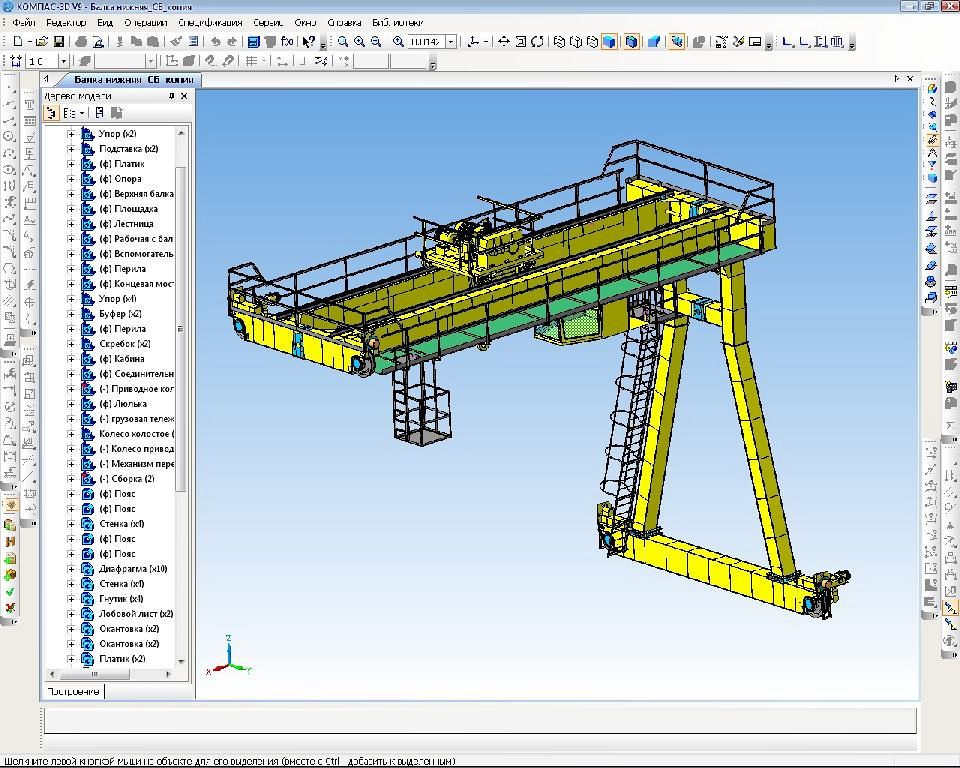Click the Undo arrow icon
Screen dimensions: 960x768
pos(214,42)
